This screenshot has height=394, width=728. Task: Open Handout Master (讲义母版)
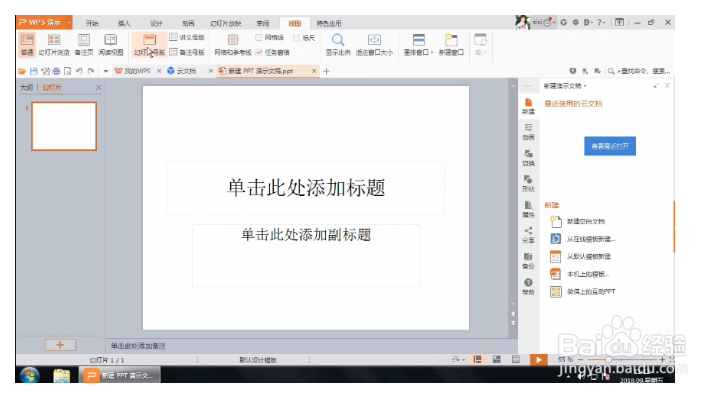click(x=187, y=37)
